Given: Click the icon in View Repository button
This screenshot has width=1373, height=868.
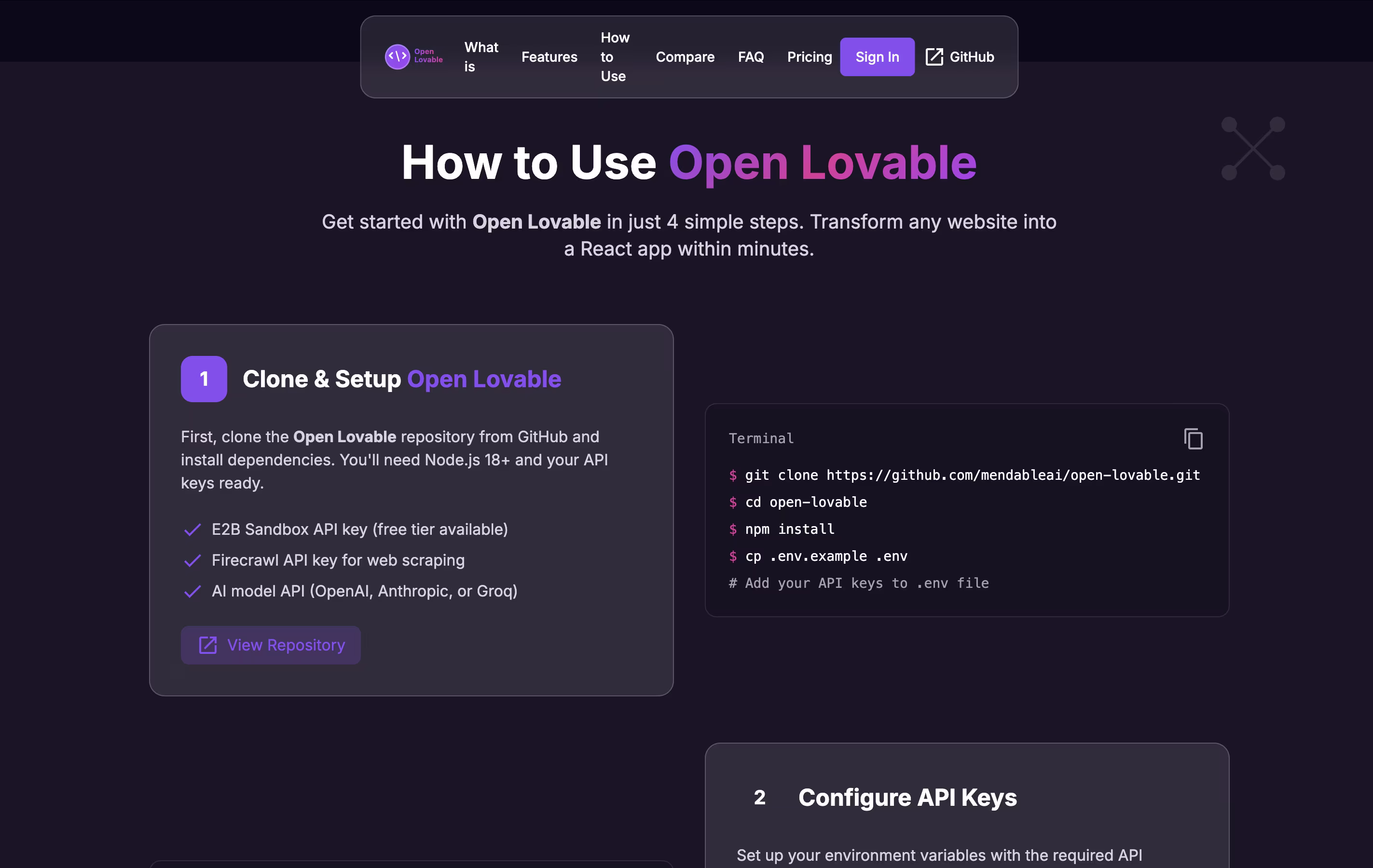Looking at the screenshot, I should click(207, 645).
